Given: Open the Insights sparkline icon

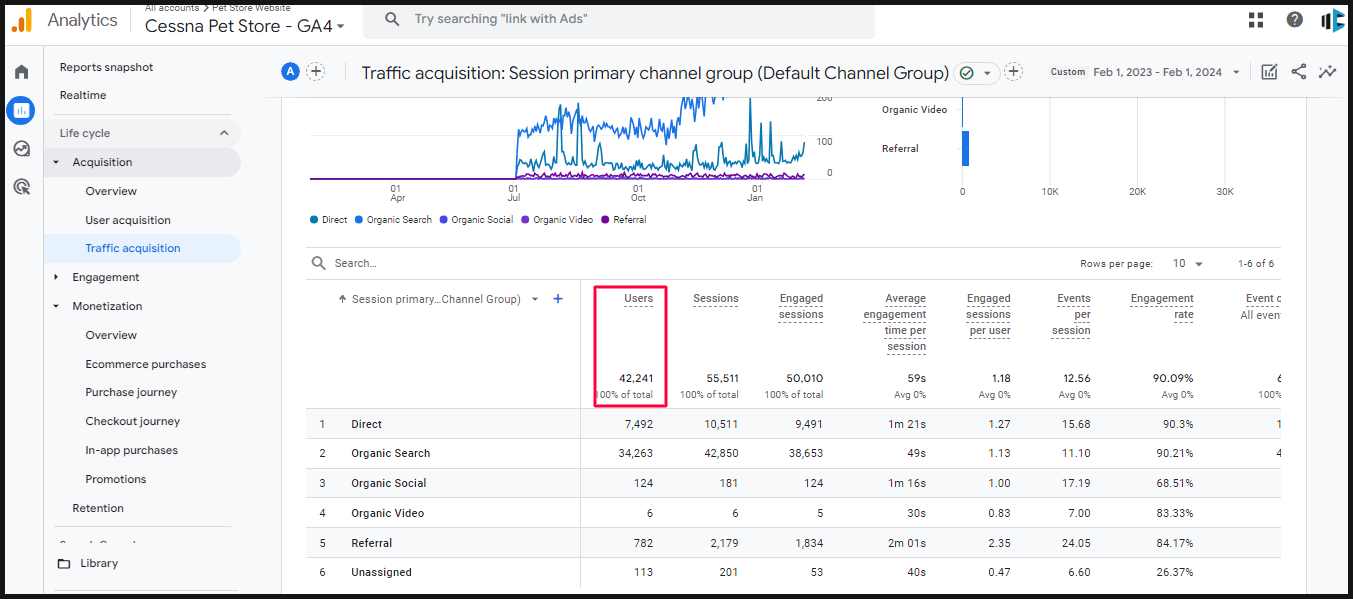Looking at the screenshot, I should [1327, 72].
